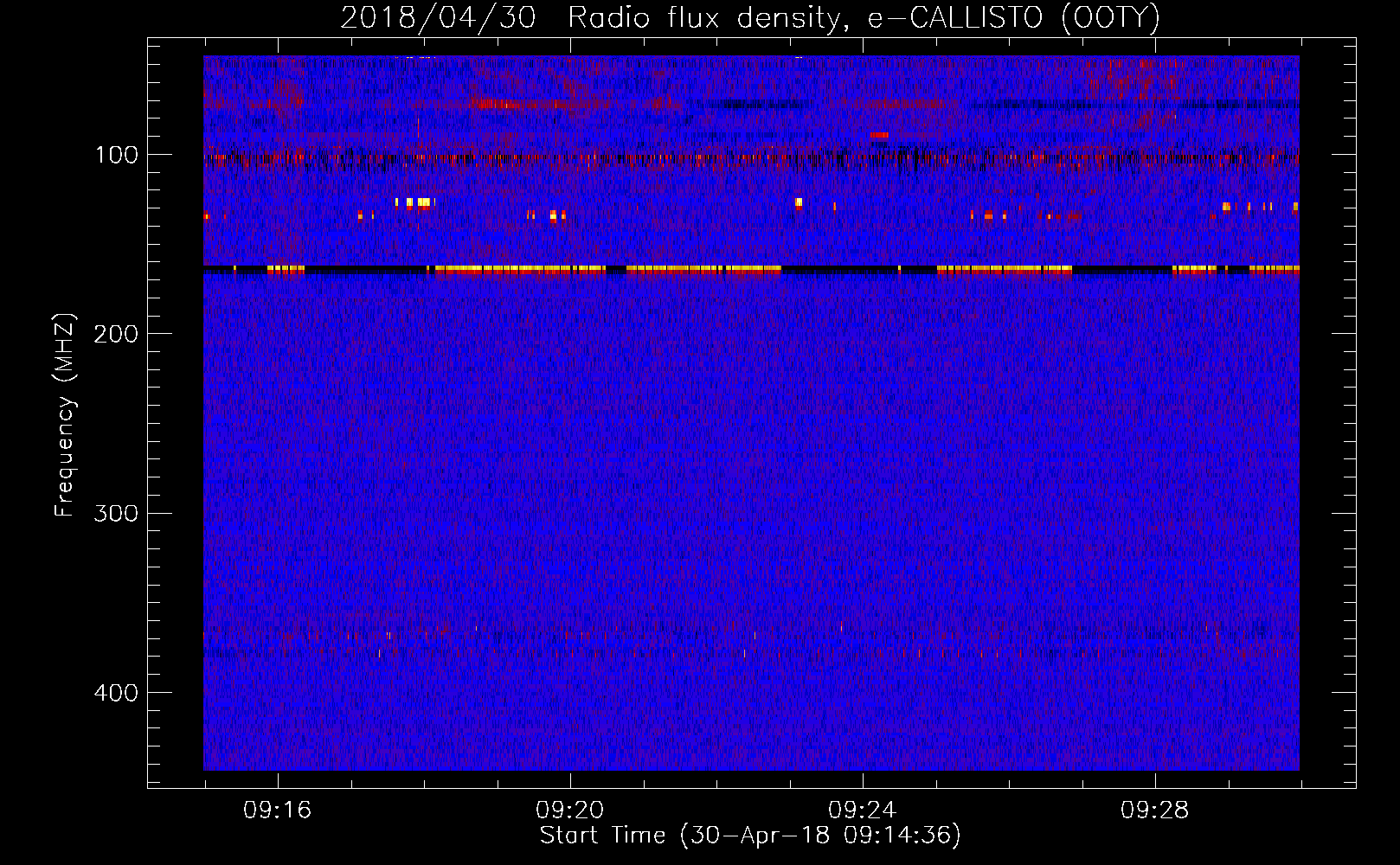Click the 'Frequency (MHZ)' y-axis label
Image resolution: width=1400 pixels, height=865 pixels.
click(x=65, y=414)
